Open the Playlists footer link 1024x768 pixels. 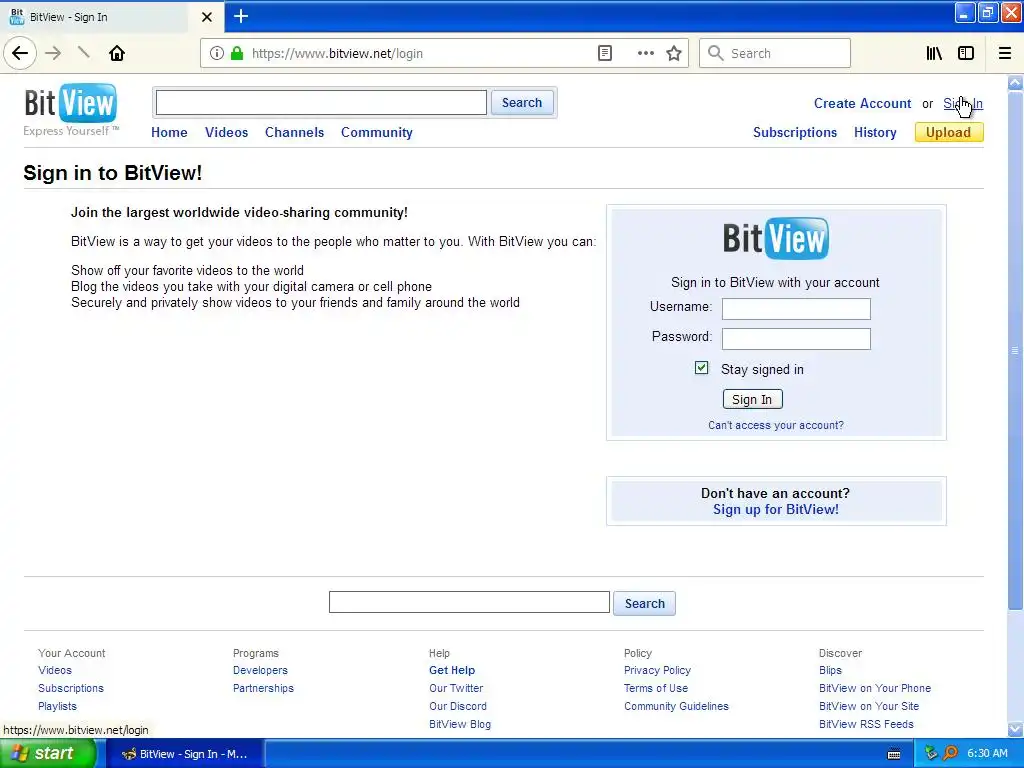pyautogui.click(x=57, y=706)
